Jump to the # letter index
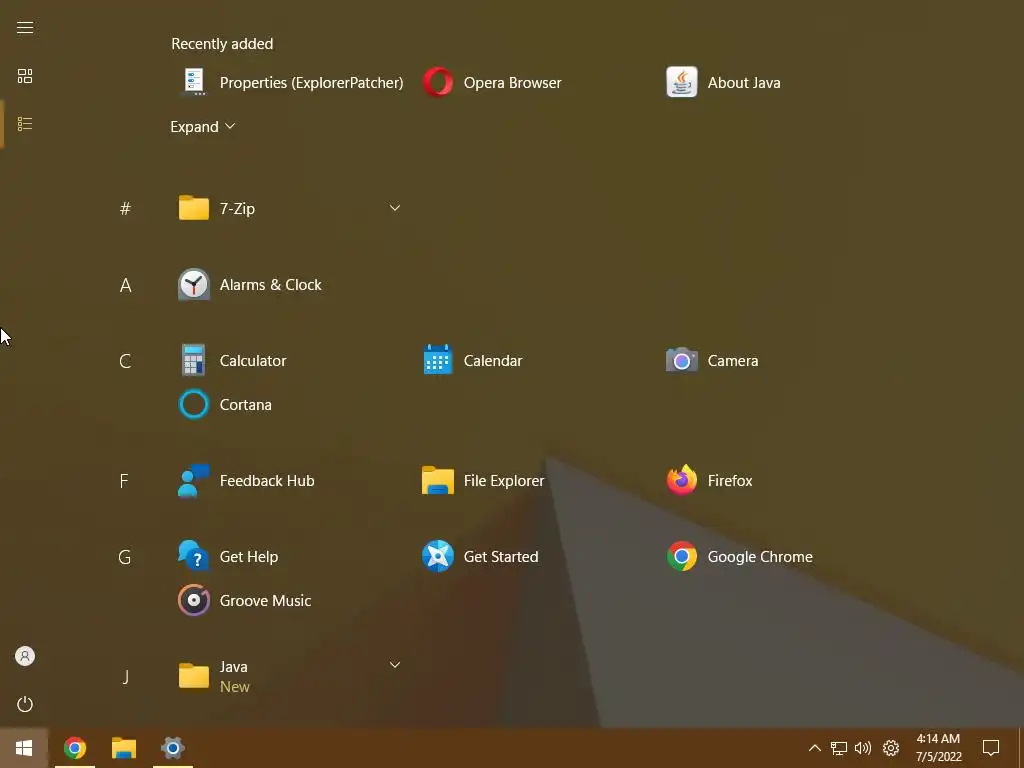Screen dimensions: 1024x768 coord(125,208)
